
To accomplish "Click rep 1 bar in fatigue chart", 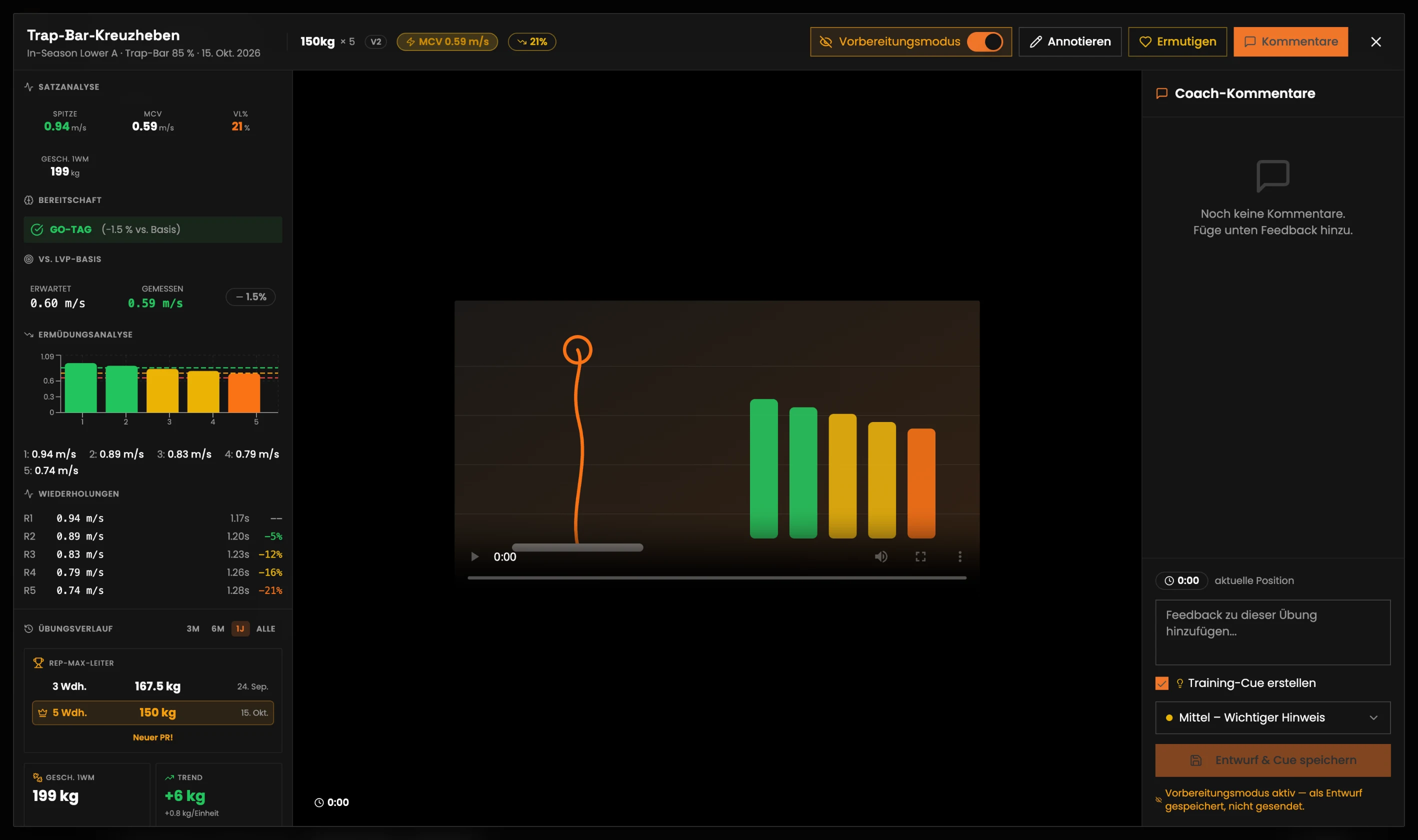I will pos(81,387).
